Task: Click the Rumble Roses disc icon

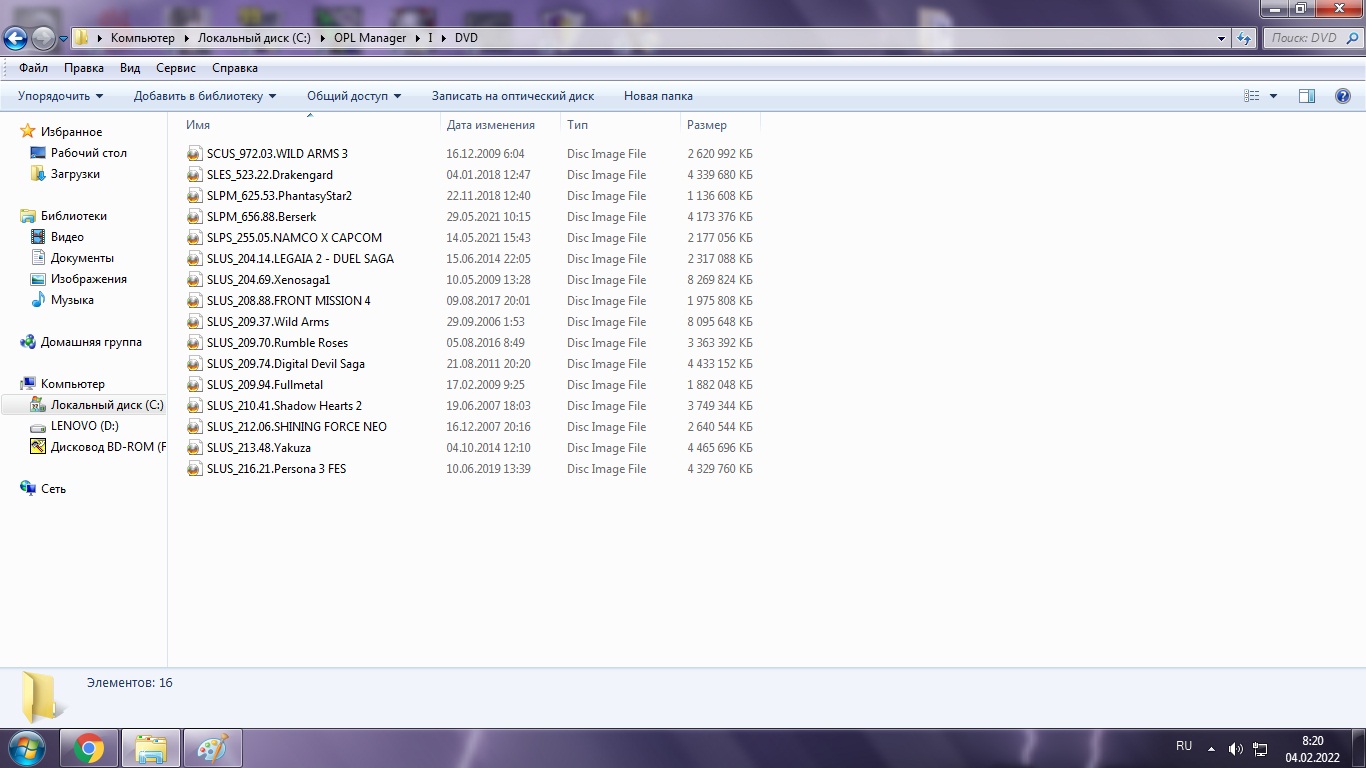Action: [x=194, y=343]
